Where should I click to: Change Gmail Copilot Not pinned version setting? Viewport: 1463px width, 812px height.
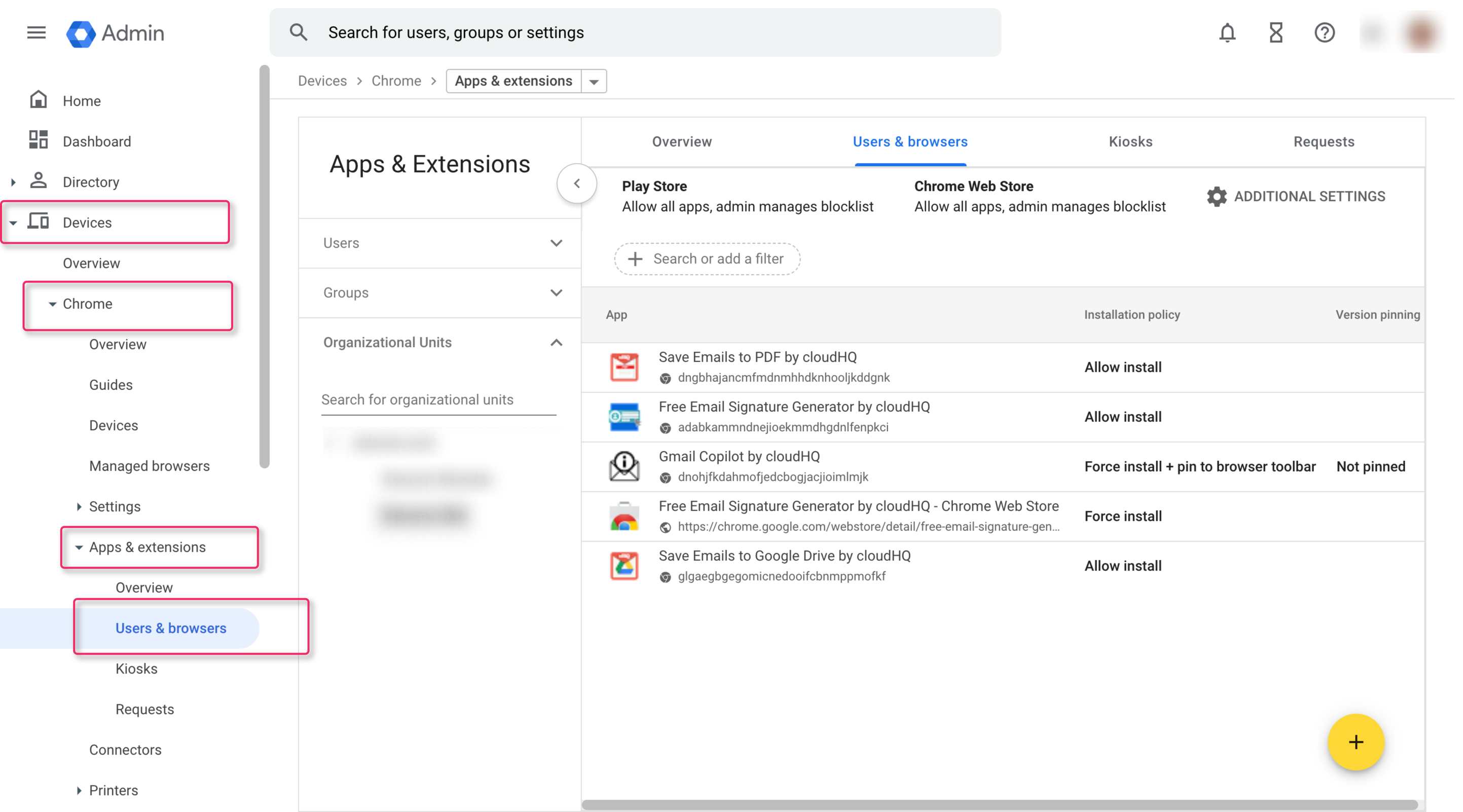[x=1370, y=467]
